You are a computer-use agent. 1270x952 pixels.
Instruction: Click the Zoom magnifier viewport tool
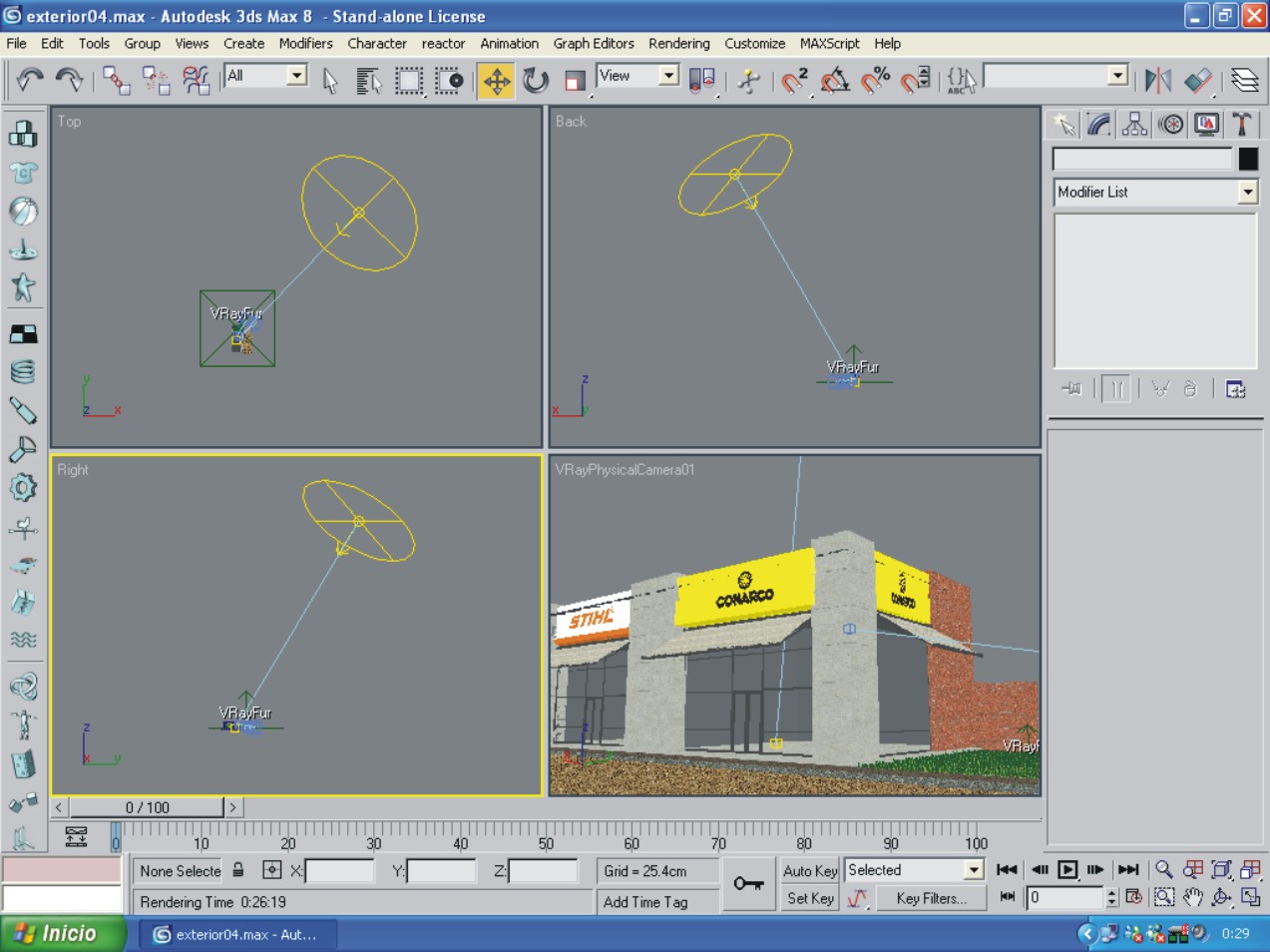tap(1163, 870)
